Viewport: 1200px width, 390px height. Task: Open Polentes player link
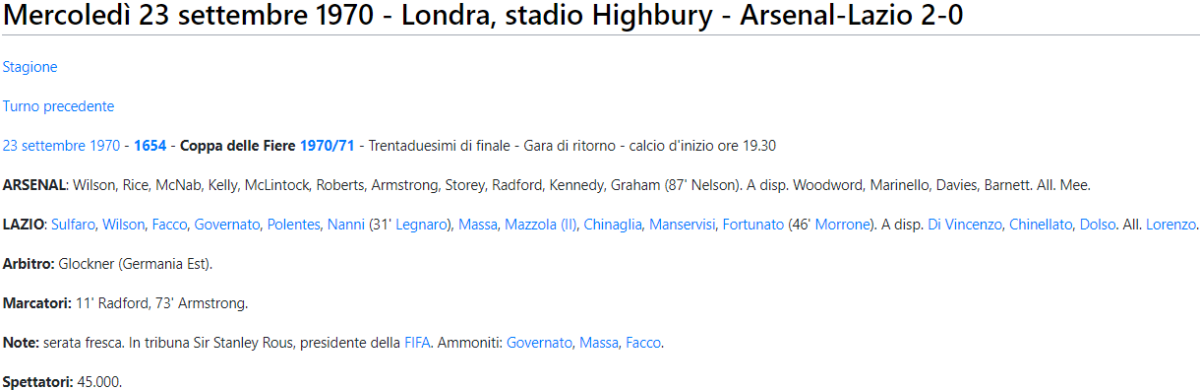(x=294, y=224)
